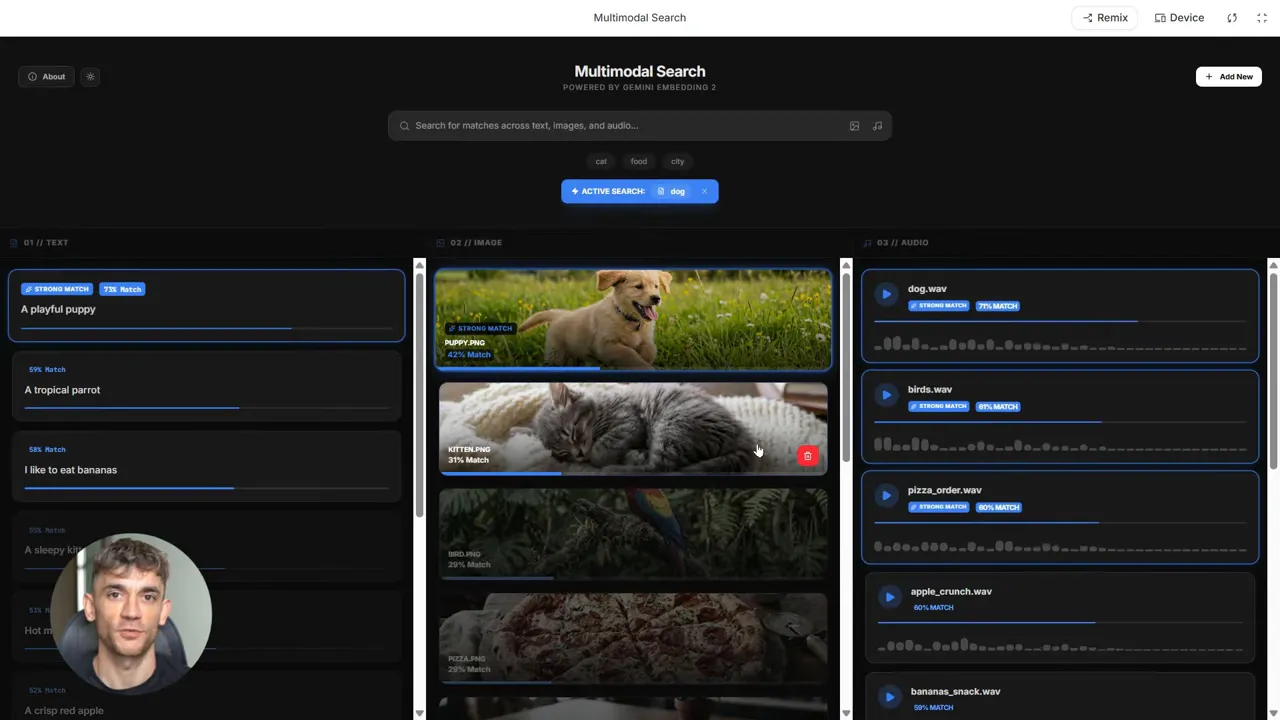The image size is (1280, 720).
Task: Click the 01 // TEXT column header
Action: tap(39, 243)
